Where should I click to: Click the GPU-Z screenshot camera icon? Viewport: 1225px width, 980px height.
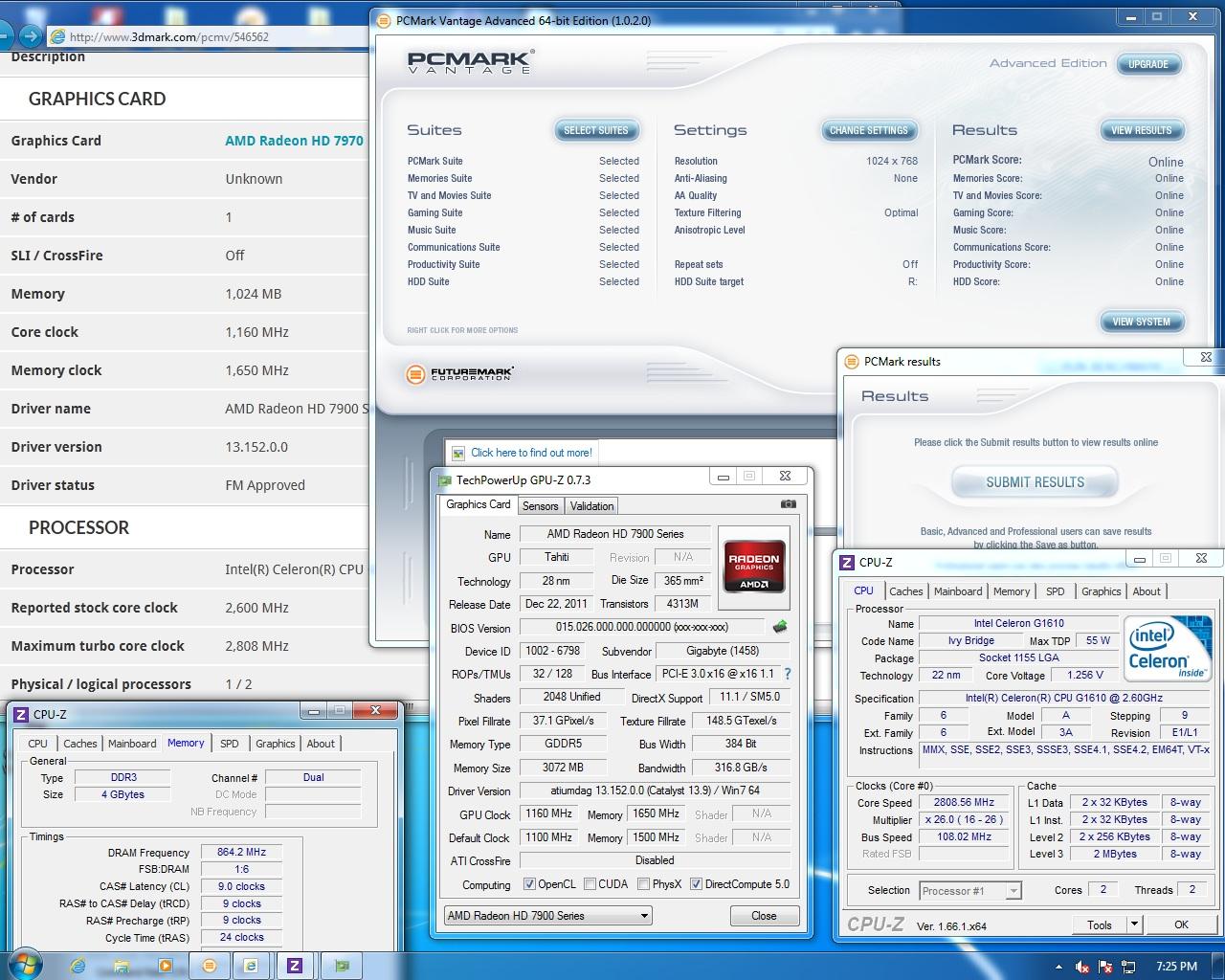(x=788, y=503)
